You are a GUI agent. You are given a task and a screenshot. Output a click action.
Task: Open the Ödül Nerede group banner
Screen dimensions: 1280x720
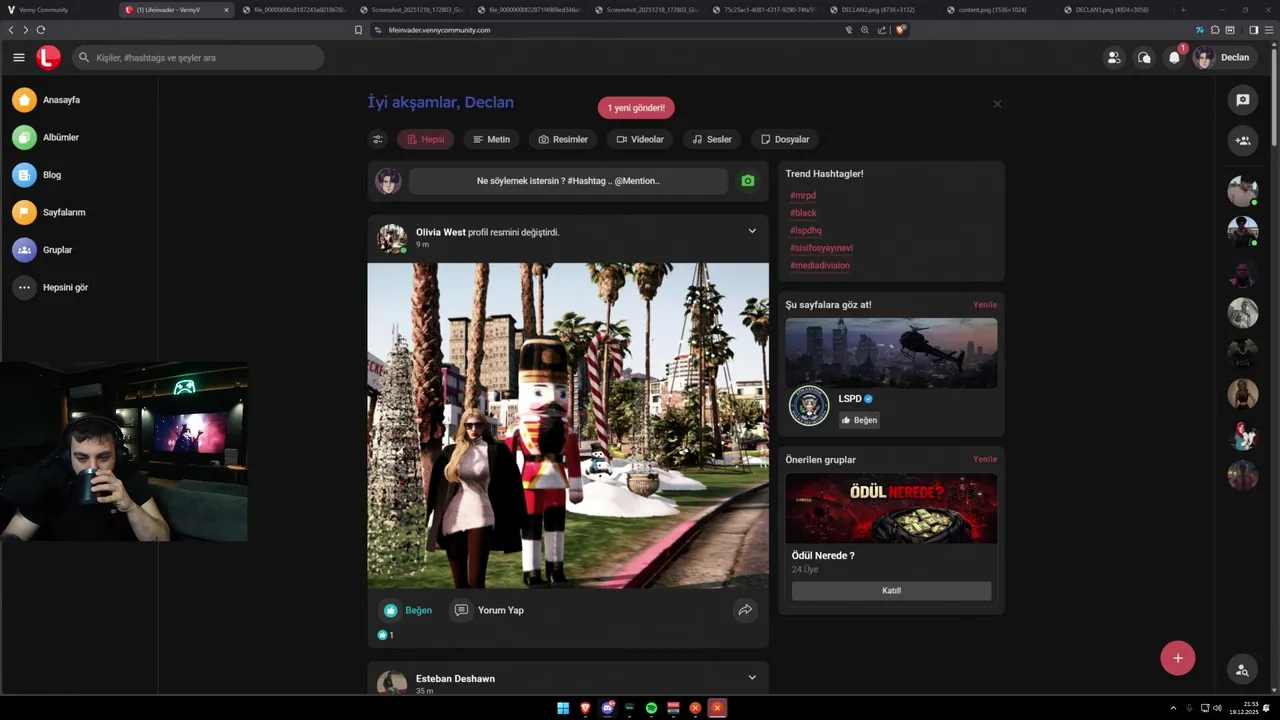[891, 508]
